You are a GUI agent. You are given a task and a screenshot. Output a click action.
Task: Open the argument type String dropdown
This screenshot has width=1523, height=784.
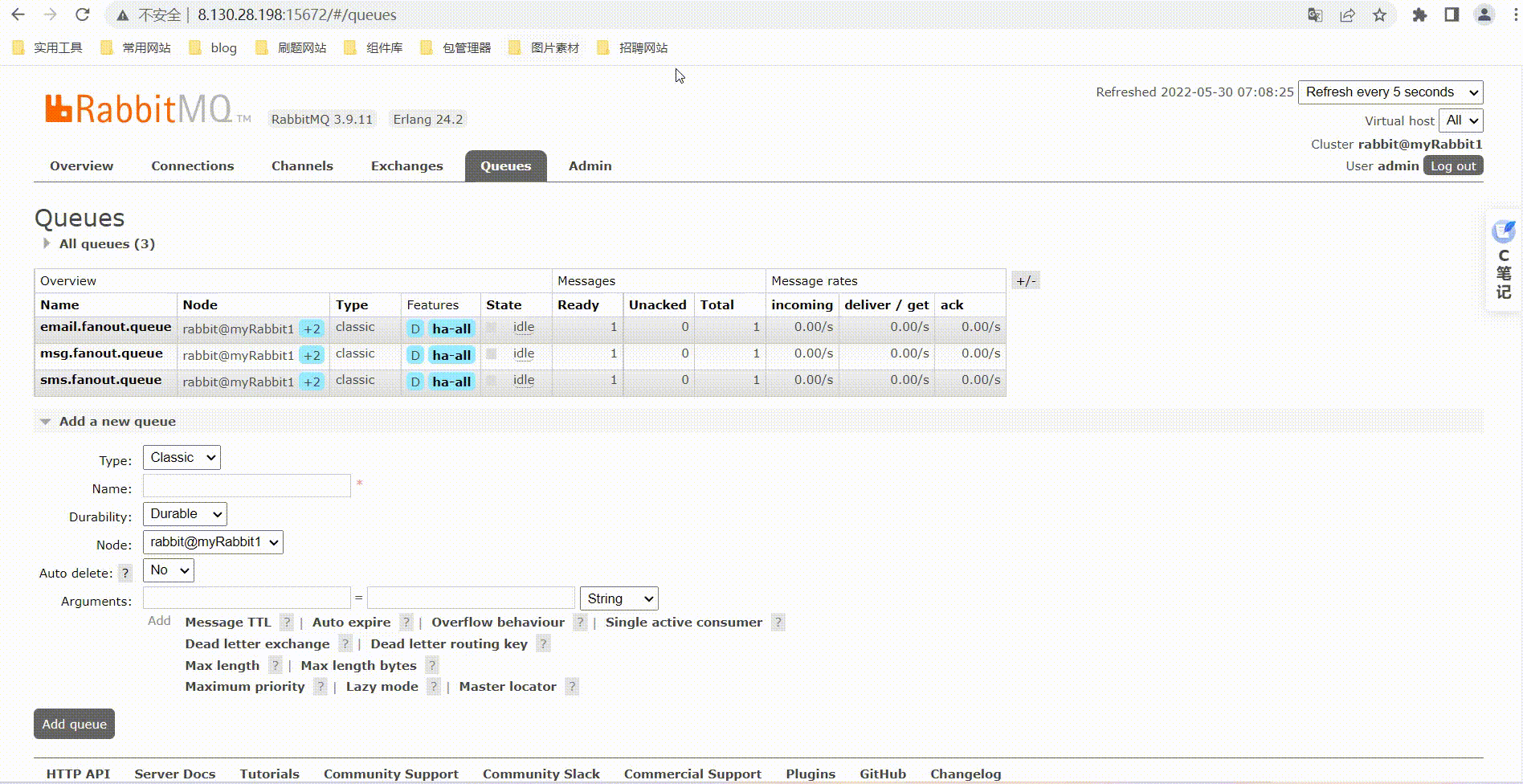[619, 598]
